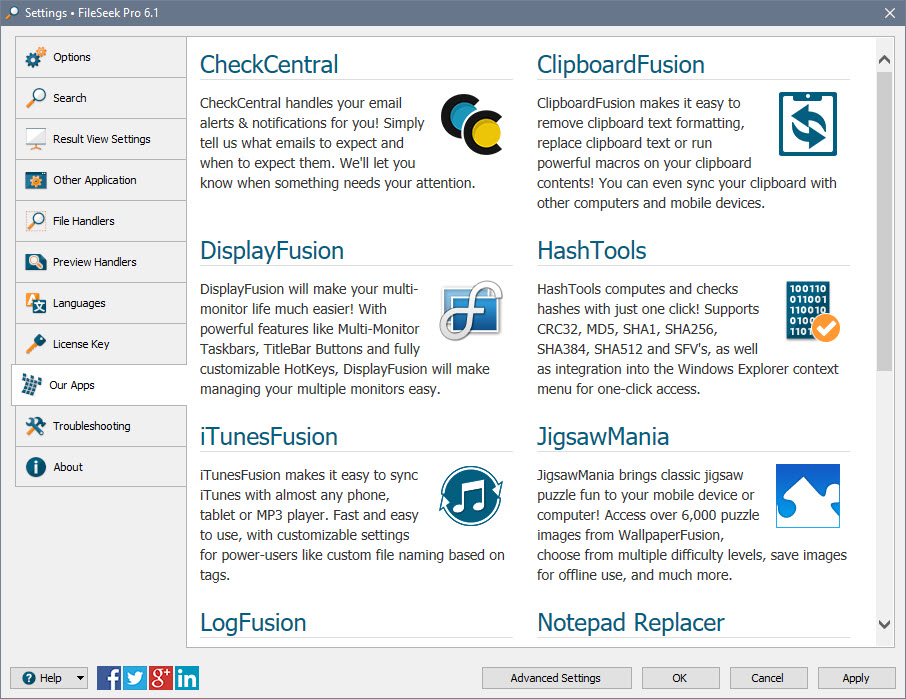Click the vertical scrollbar thumb

884,221
